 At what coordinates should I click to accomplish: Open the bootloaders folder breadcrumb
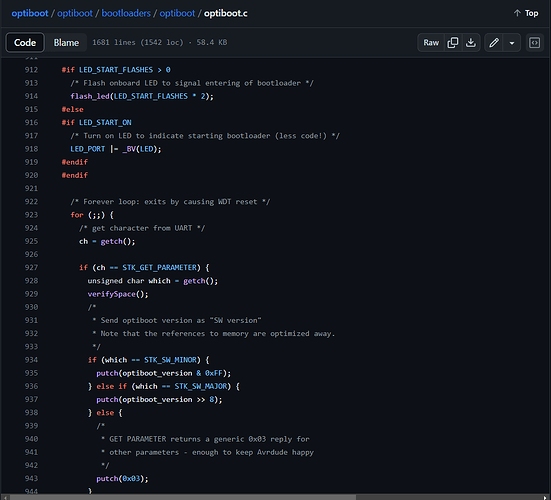(126, 13)
